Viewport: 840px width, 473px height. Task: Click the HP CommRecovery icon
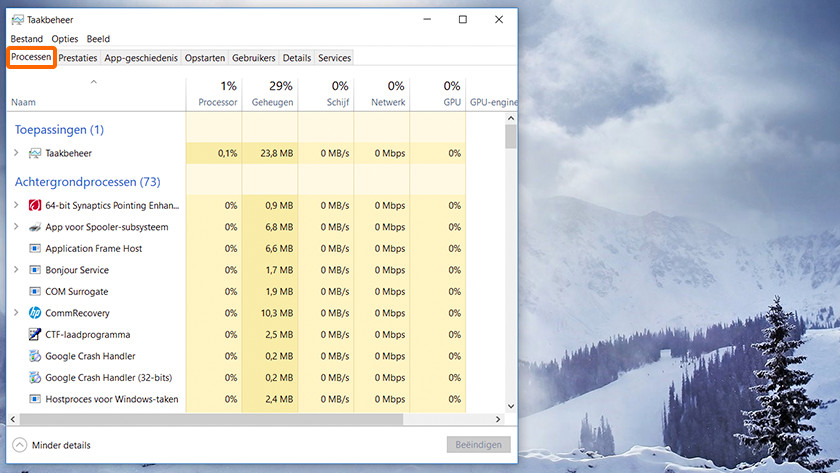(x=35, y=313)
